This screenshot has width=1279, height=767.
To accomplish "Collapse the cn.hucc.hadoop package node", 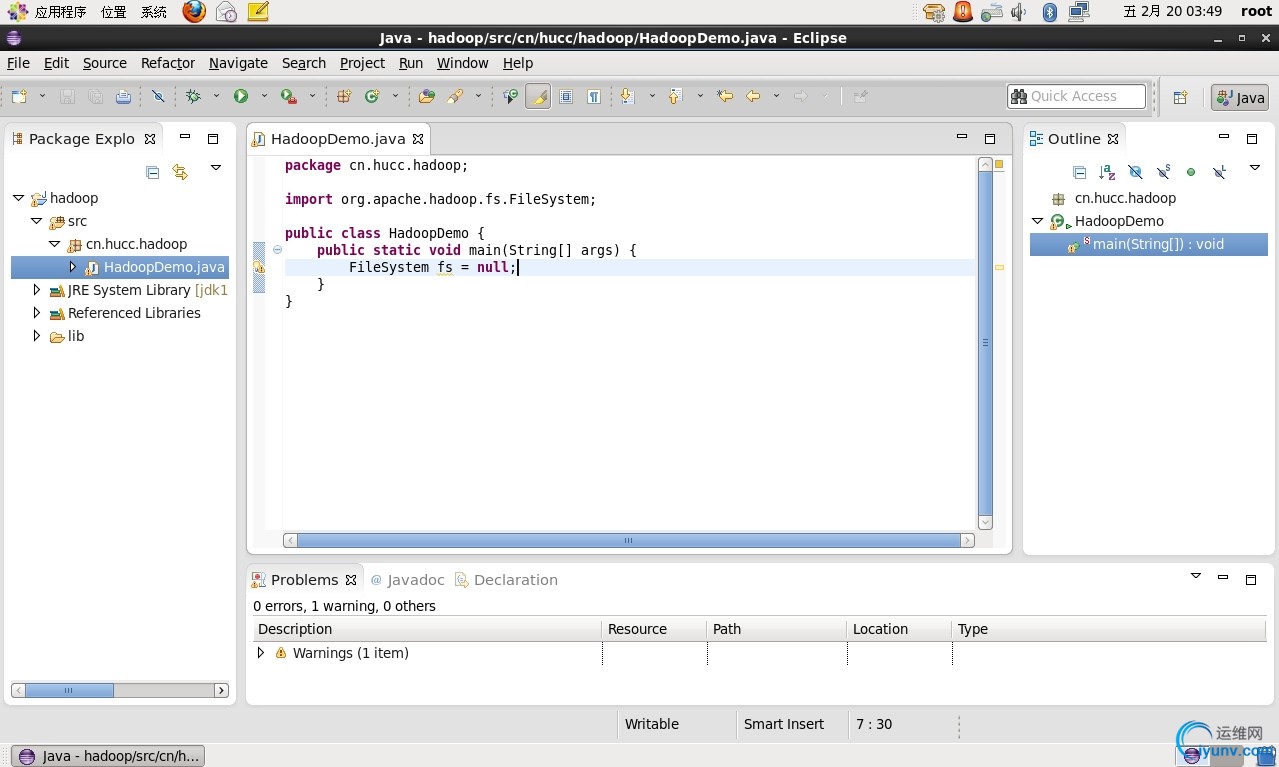I will pos(54,244).
